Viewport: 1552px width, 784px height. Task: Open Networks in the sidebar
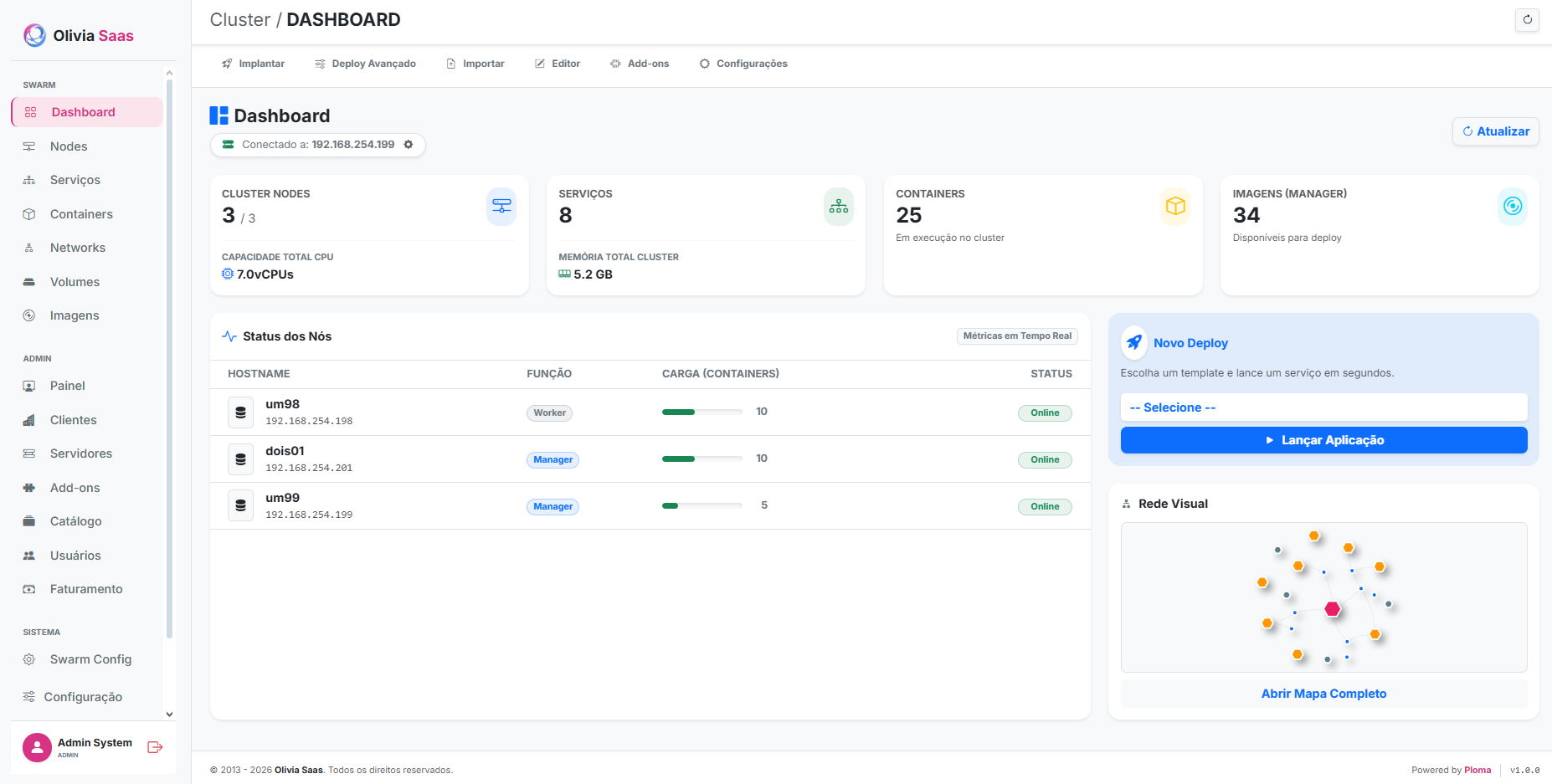[x=87, y=248]
